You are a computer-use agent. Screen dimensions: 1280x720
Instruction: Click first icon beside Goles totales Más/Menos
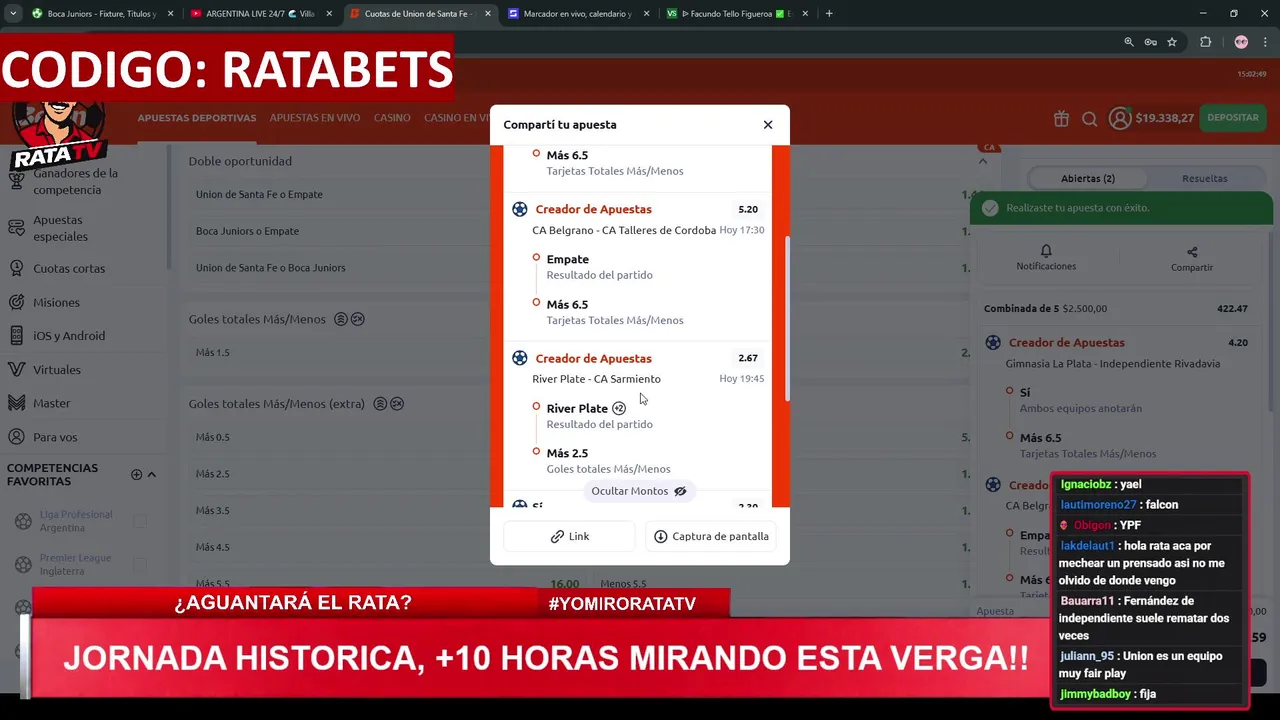coord(340,319)
